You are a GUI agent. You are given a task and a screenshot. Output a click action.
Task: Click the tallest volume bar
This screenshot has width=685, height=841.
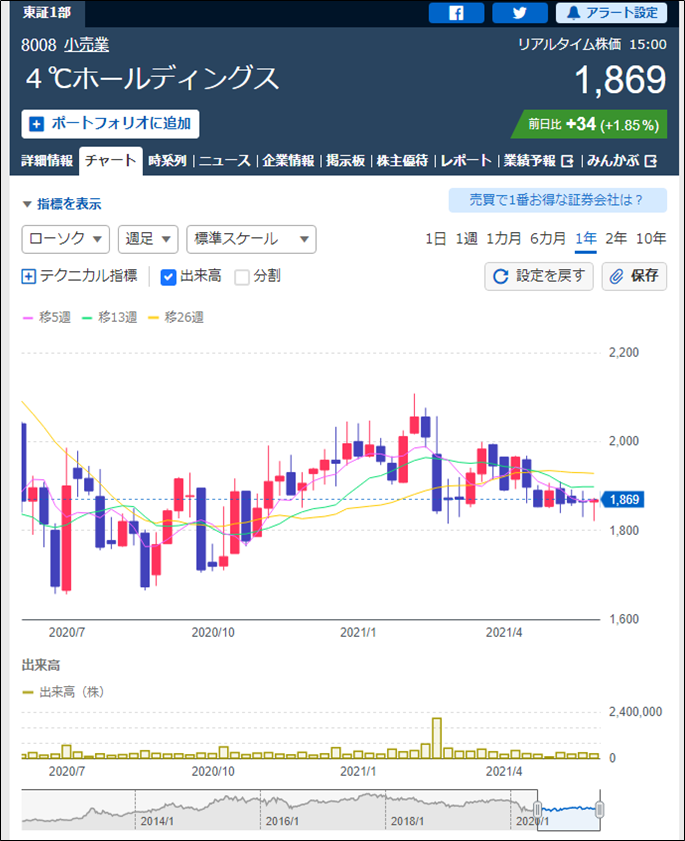tap(437, 738)
